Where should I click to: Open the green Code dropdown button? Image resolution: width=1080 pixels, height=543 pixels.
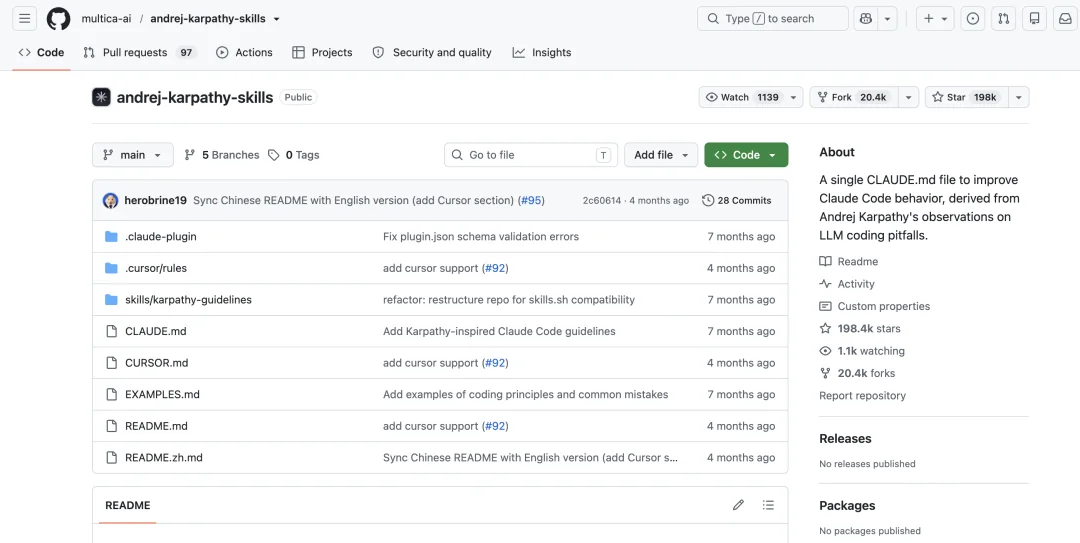pos(746,155)
